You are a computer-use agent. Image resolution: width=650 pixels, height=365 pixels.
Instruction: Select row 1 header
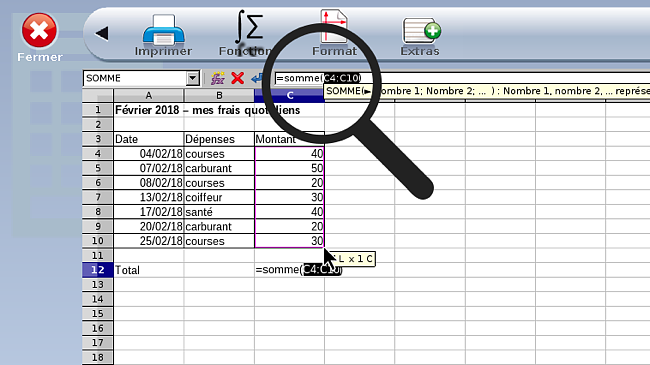pos(98,110)
